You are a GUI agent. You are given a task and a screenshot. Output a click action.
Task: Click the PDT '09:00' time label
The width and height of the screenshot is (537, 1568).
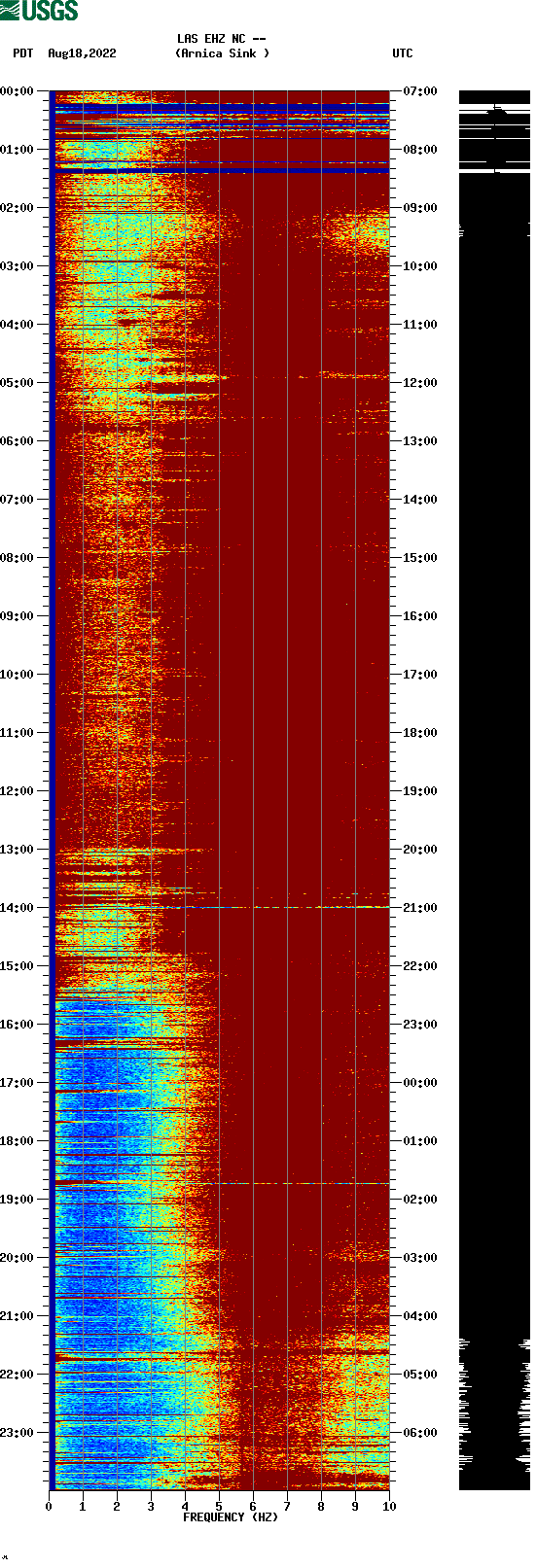18,616
